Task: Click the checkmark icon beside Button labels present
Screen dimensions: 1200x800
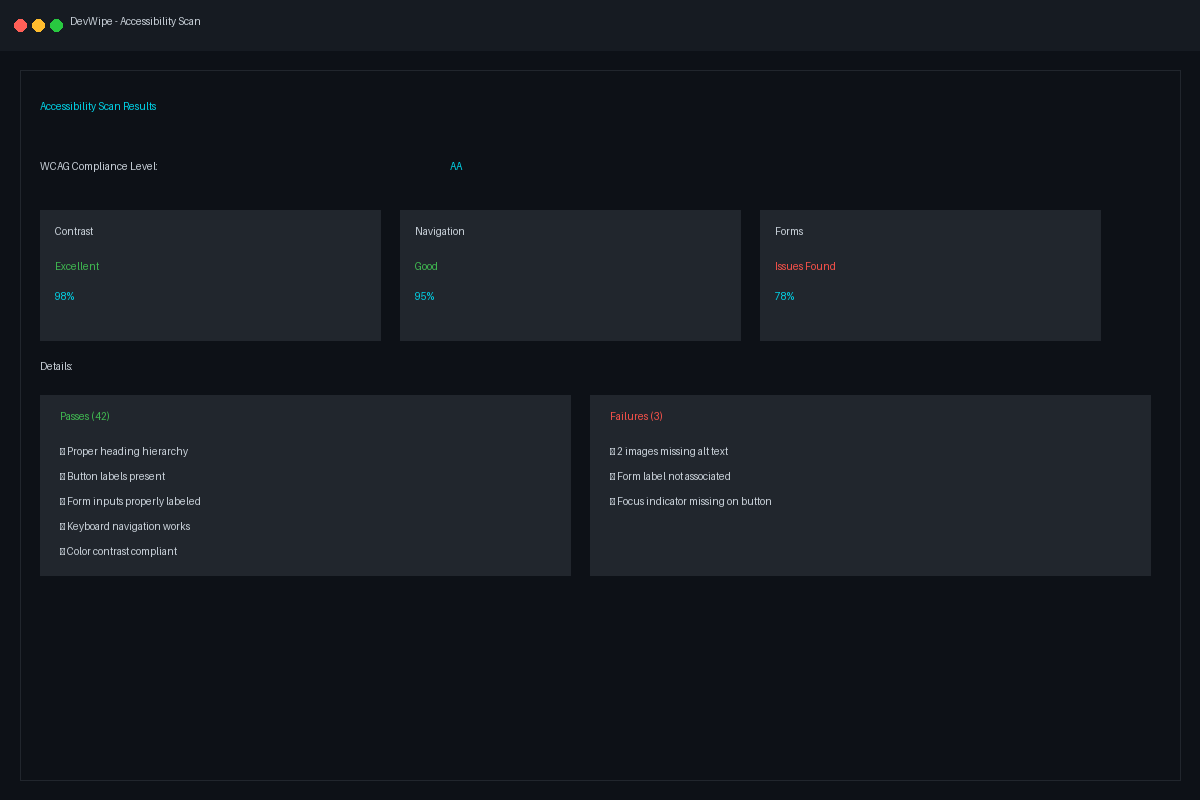Action: [x=61, y=476]
